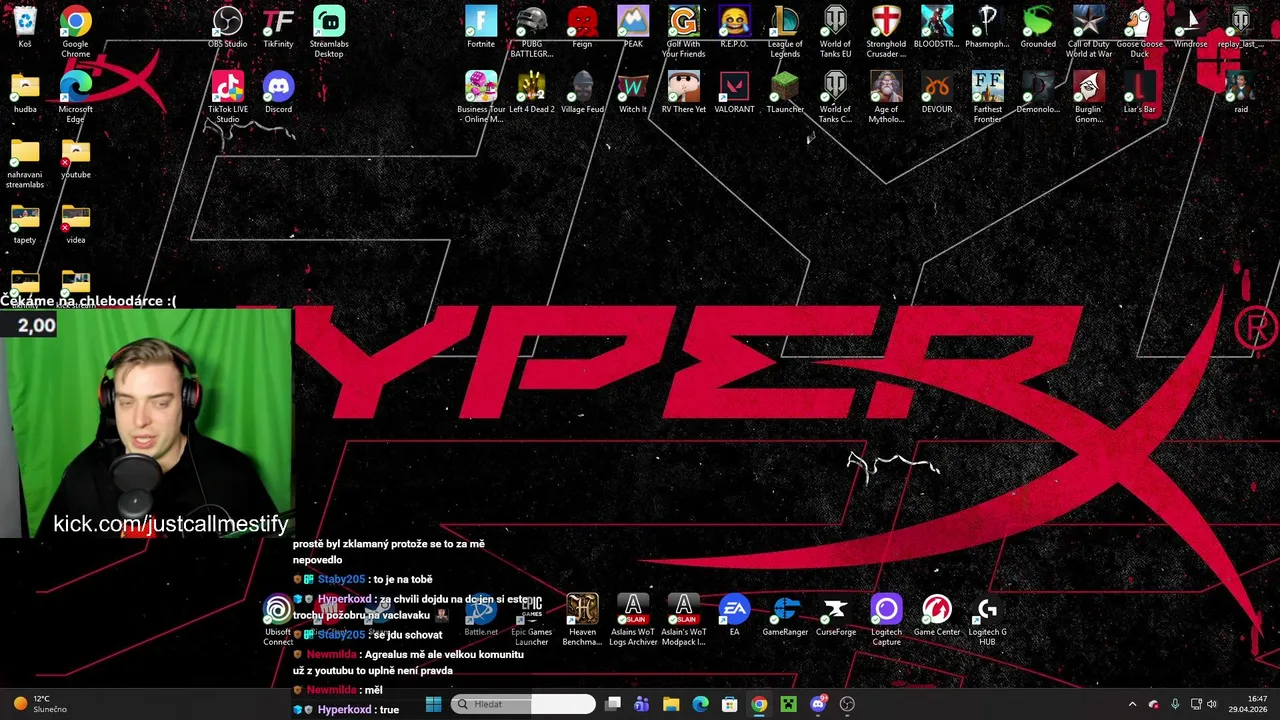Select Aslains WoT Logs Archiver icon
The image size is (1280, 720).
point(633,620)
